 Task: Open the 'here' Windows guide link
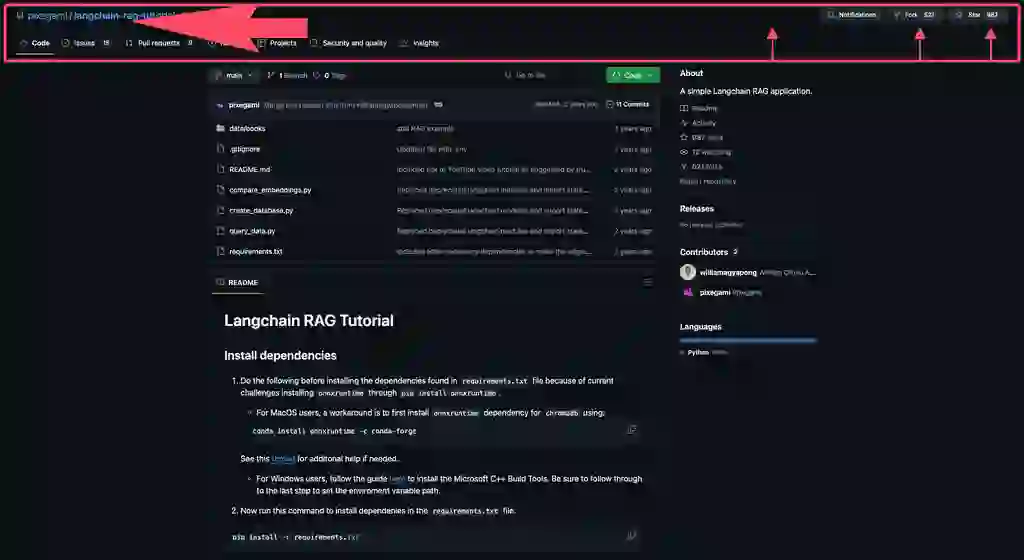point(397,479)
